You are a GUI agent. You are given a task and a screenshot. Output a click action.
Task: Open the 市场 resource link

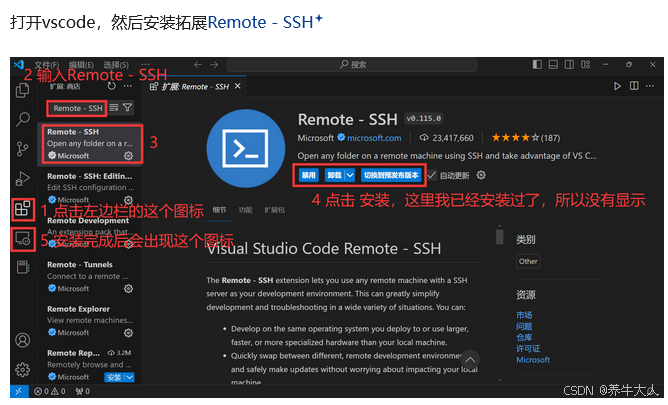pyautogui.click(x=524, y=315)
